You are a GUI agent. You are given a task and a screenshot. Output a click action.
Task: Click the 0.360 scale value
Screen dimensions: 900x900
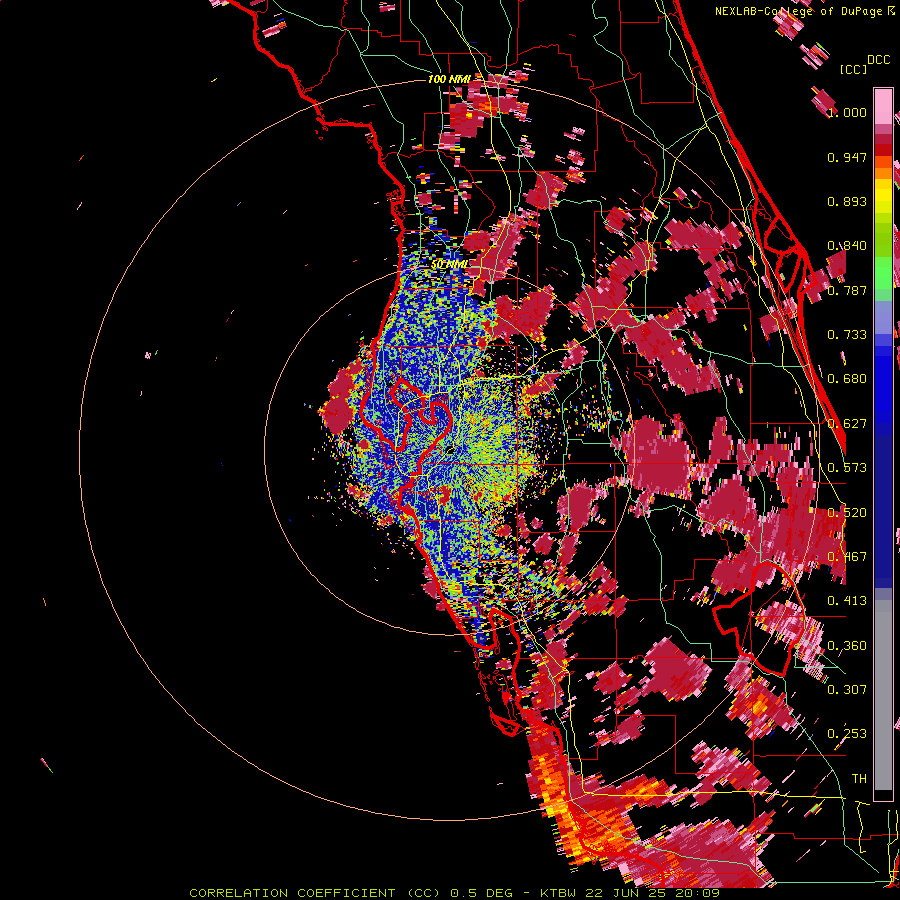click(847, 646)
